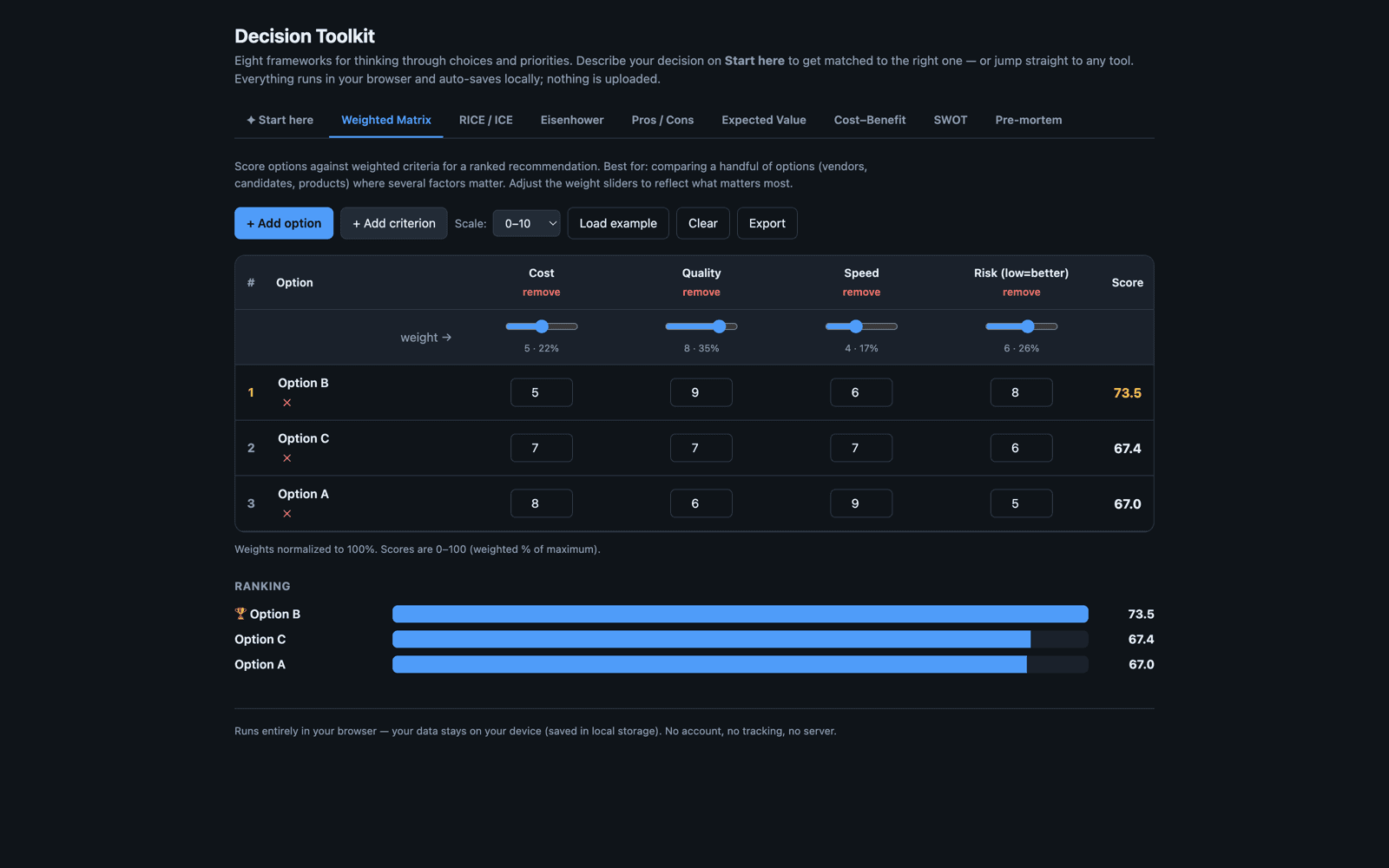
Task: Adjust the Speed weight slider
Action: 861,326
